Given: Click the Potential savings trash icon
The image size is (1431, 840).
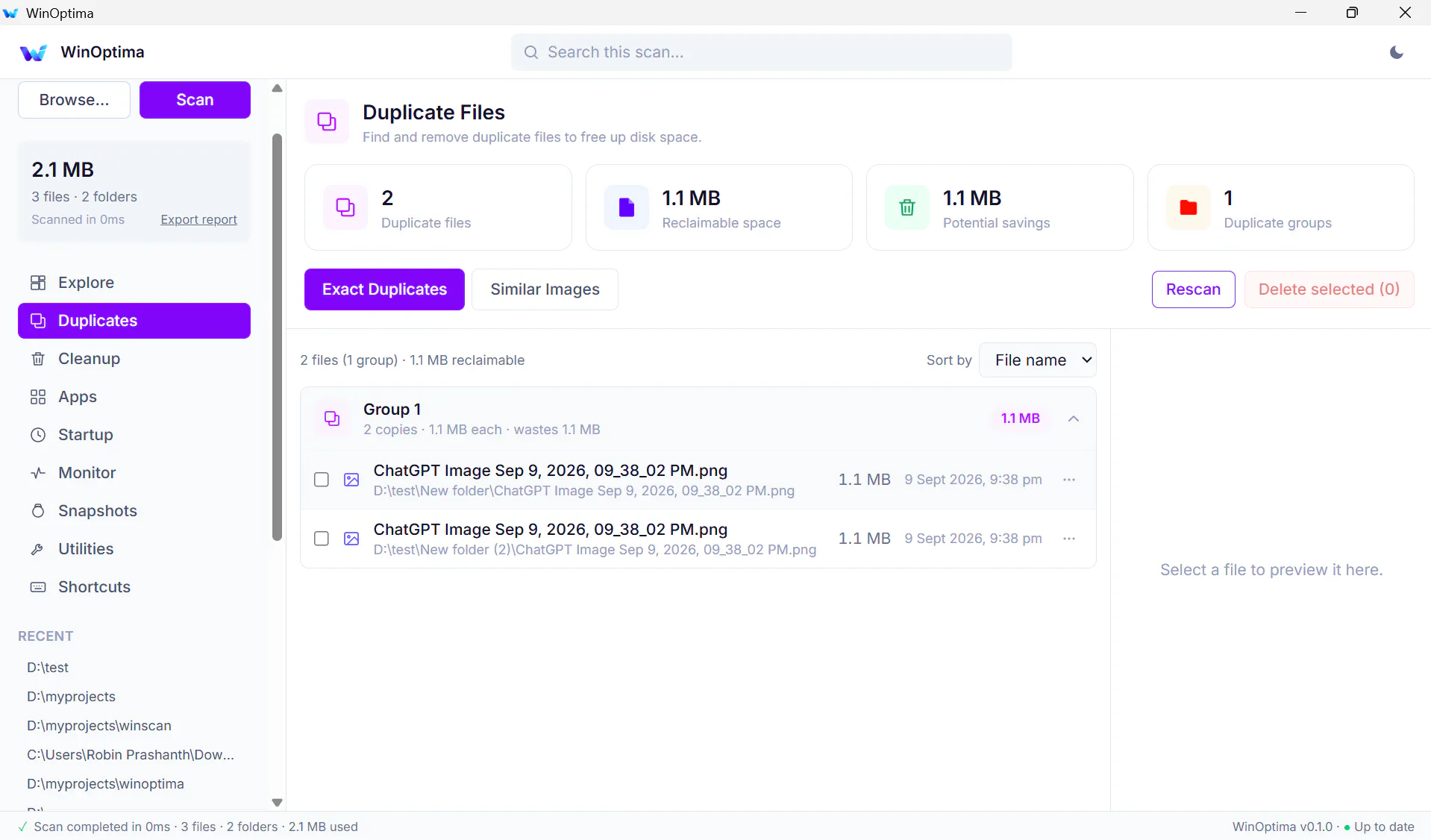Looking at the screenshot, I should (907, 207).
